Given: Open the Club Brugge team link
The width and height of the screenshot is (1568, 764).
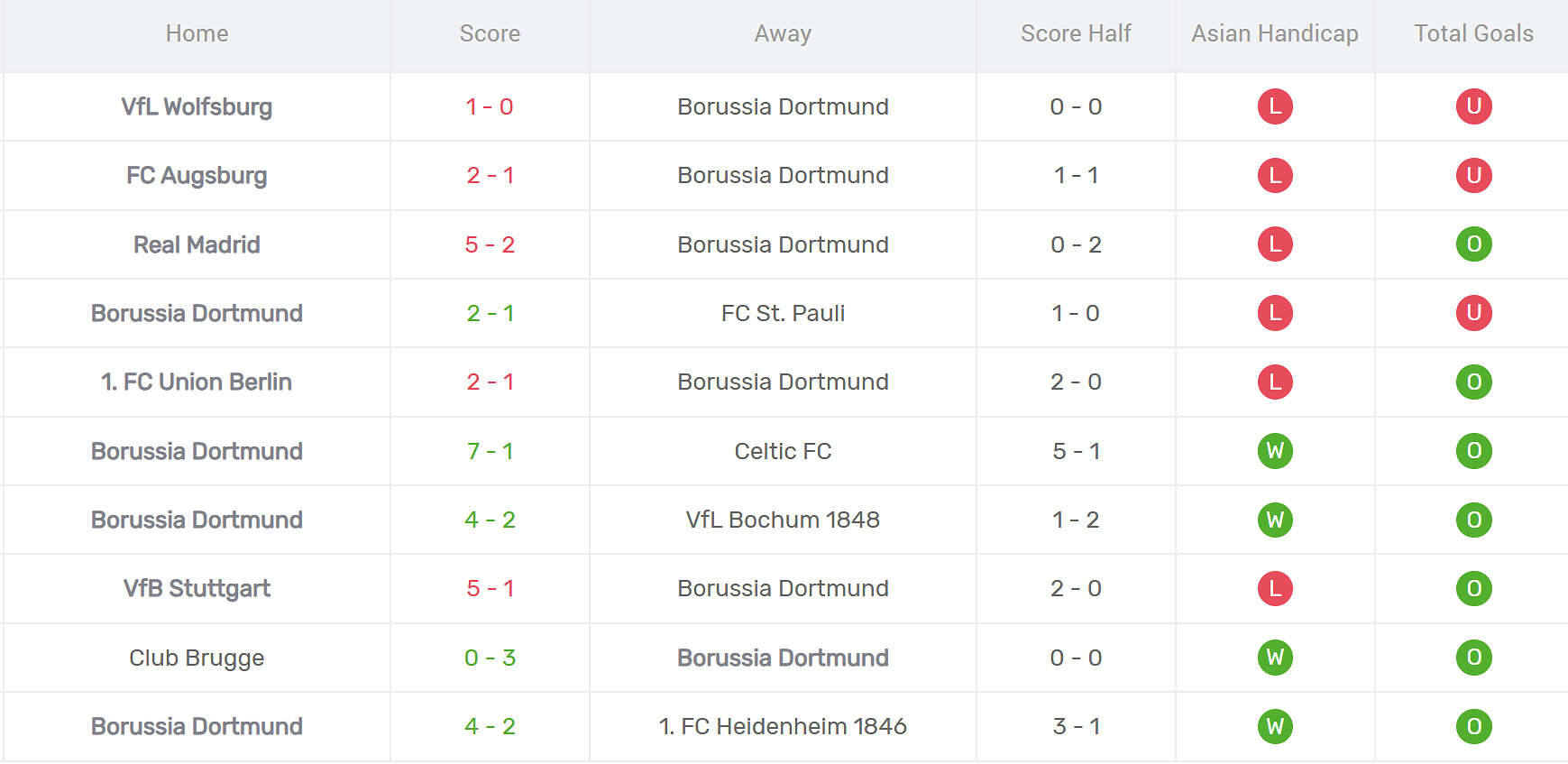Looking at the screenshot, I should coord(197,658).
